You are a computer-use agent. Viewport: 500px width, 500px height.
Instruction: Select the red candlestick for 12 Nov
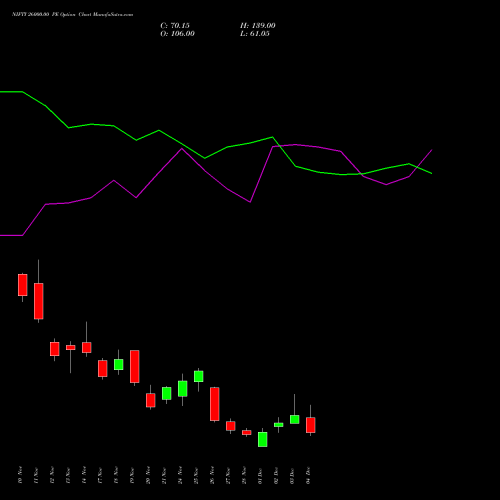[55, 349]
